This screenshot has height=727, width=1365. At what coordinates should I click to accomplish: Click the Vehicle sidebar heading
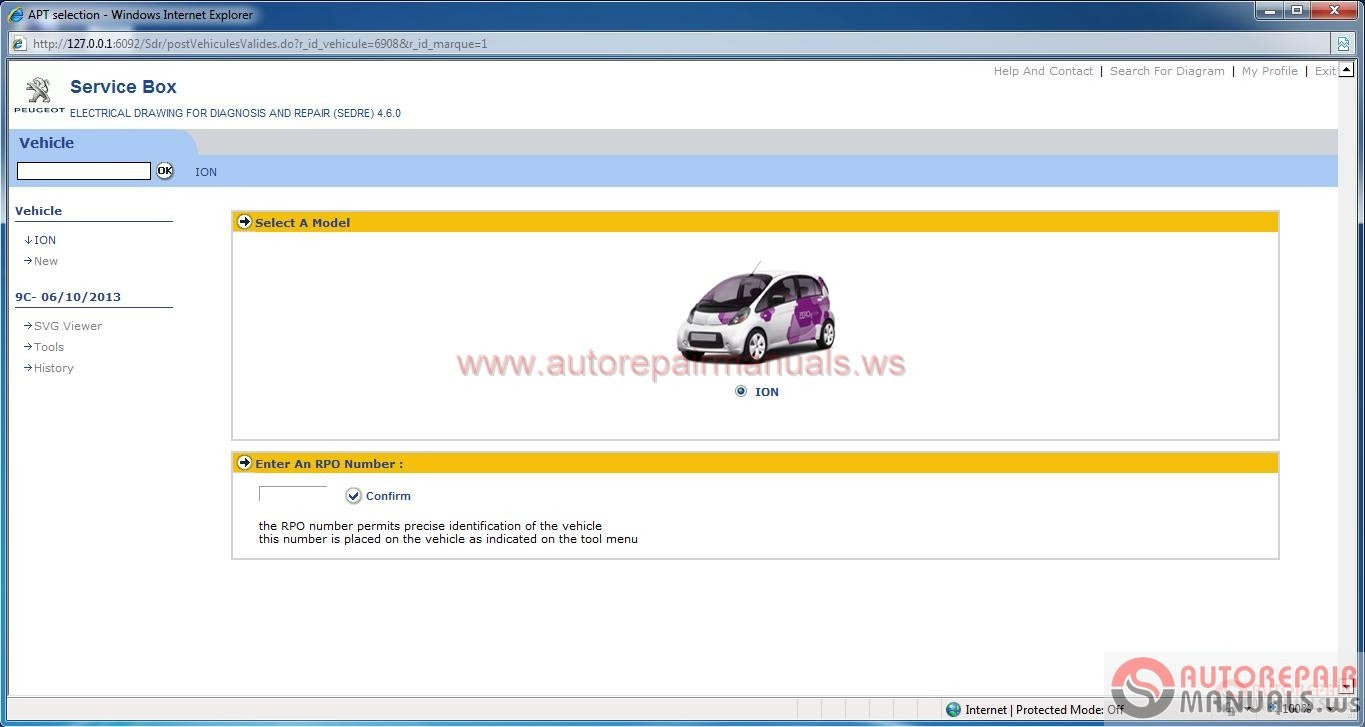[x=39, y=211]
